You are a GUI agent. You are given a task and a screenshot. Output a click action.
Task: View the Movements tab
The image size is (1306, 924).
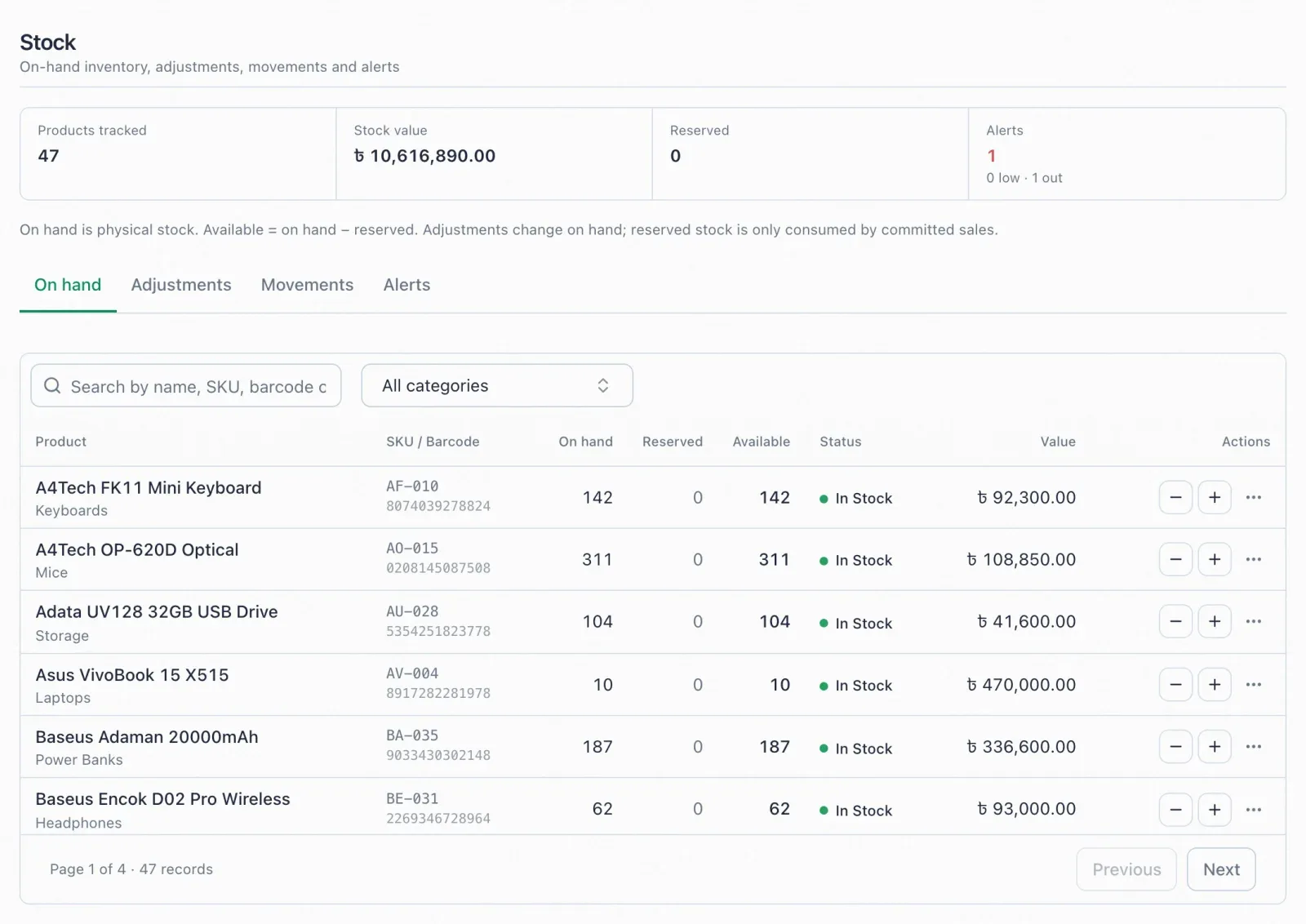(307, 285)
